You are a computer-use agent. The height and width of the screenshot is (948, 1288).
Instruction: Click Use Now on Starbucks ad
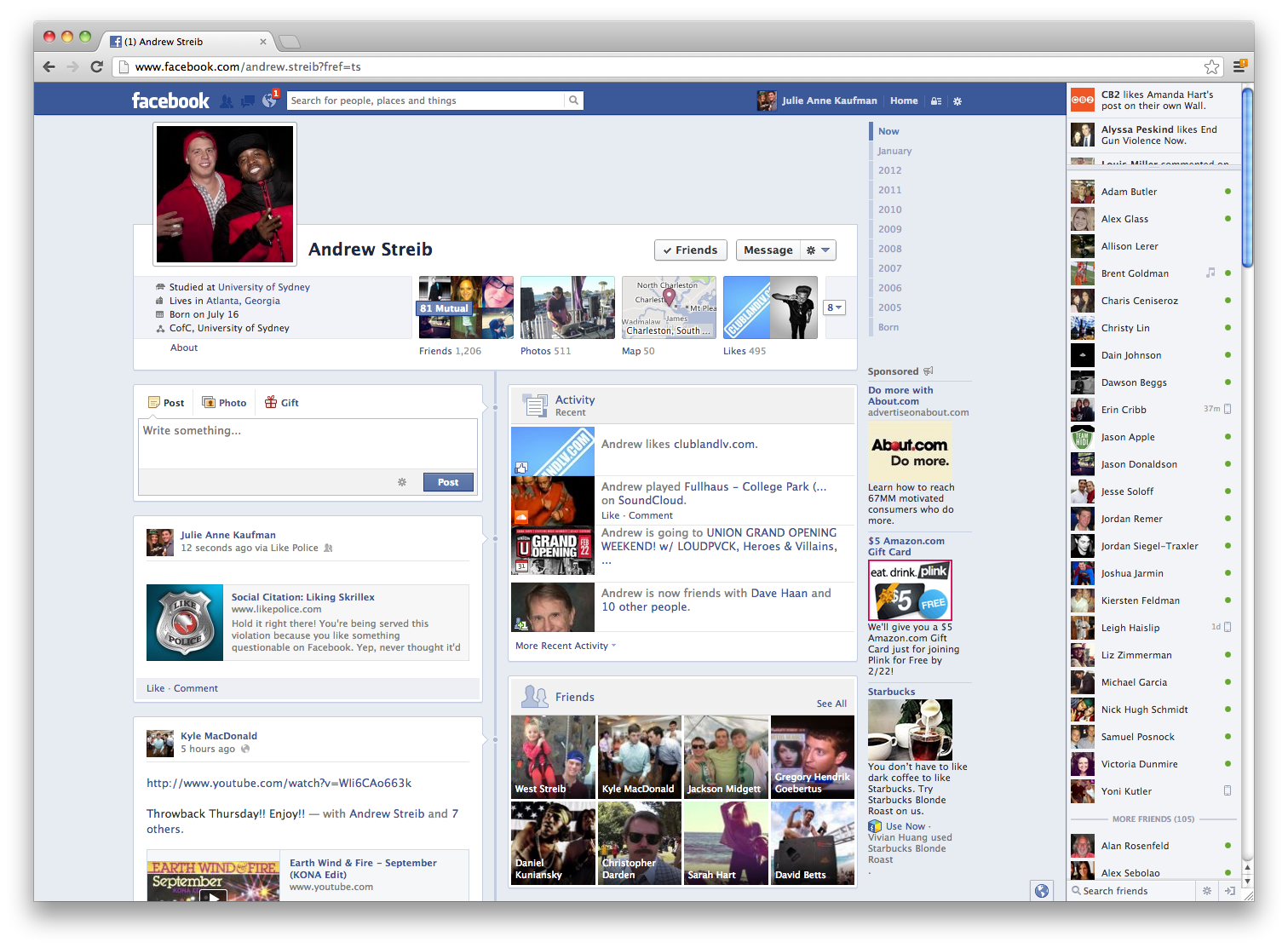point(905,826)
